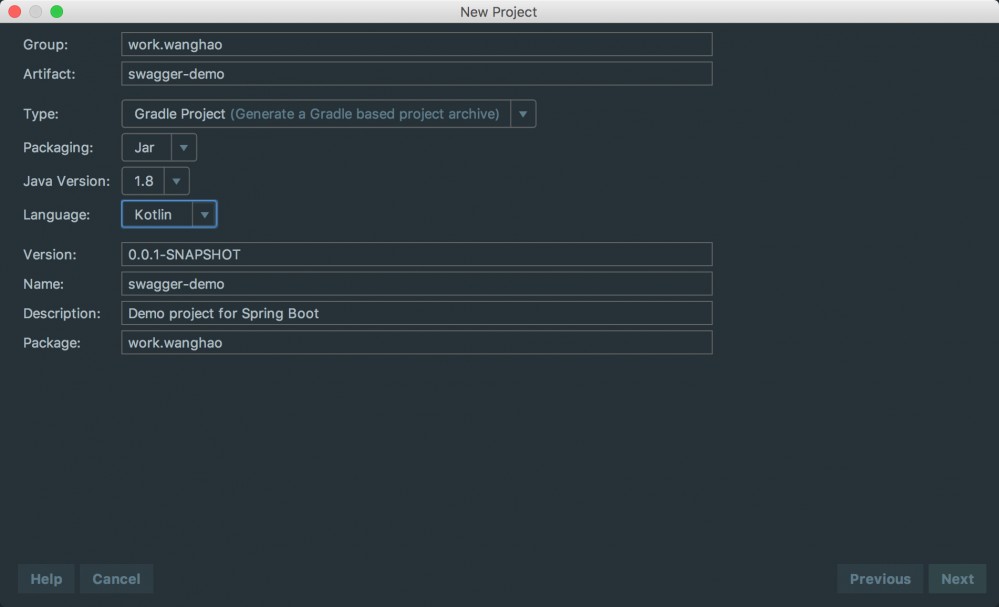Expand the Packaging dropdown

pyautogui.click(x=182, y=147)
